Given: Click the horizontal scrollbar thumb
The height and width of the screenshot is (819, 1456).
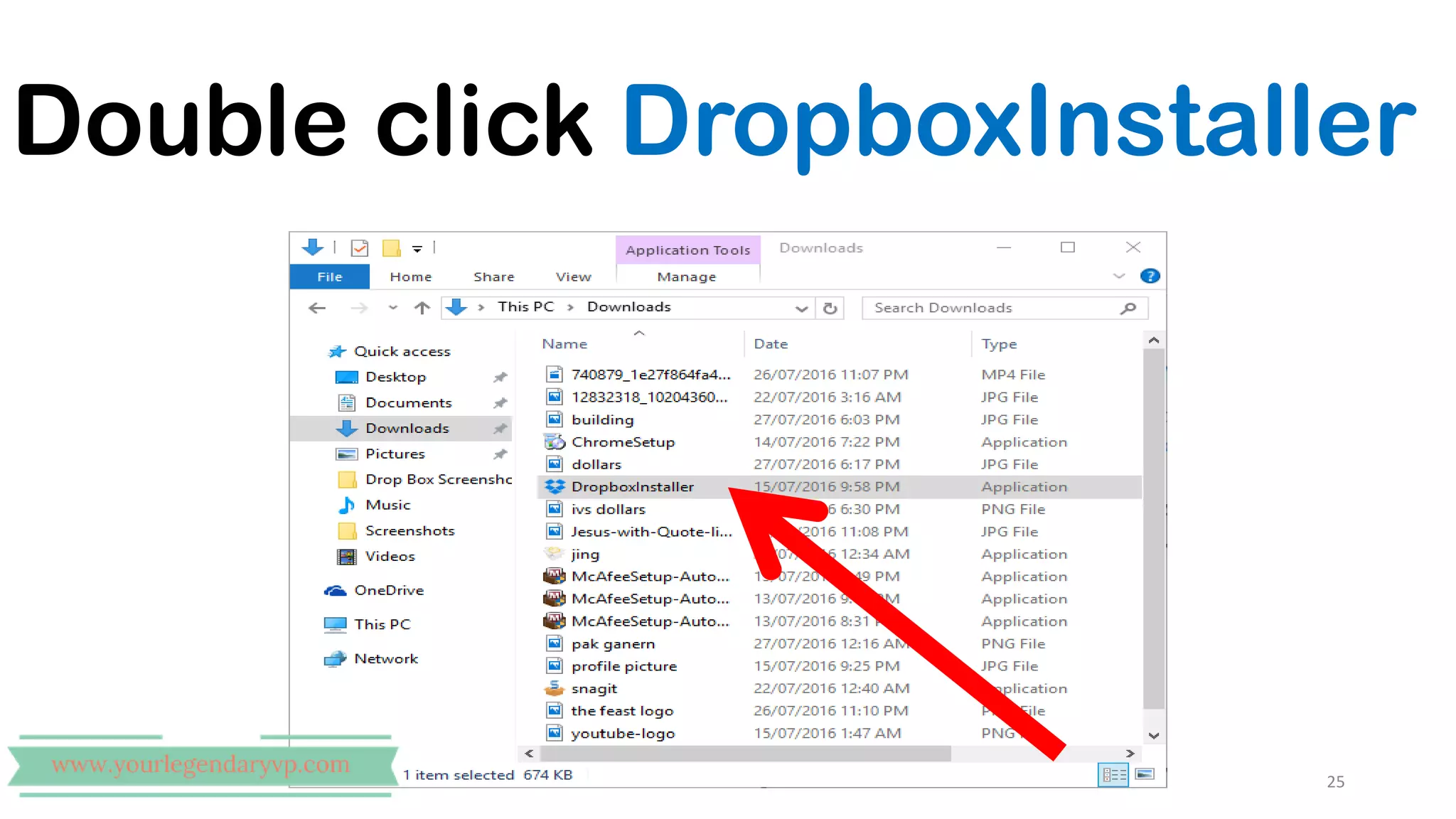Looking at the screenshot, I should [746, 754].
